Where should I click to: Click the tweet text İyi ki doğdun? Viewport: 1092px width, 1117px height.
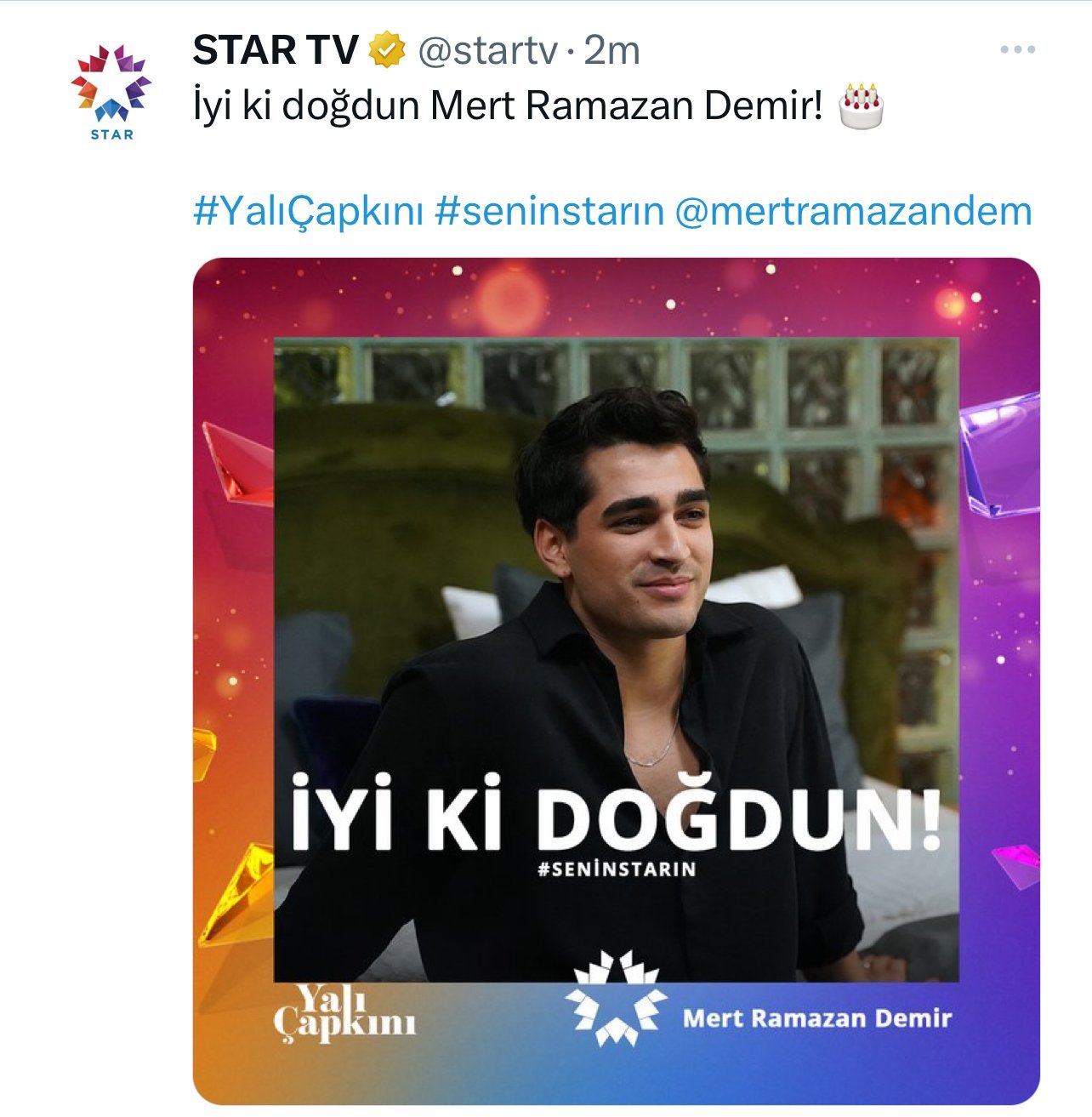(x=307, y=106)
